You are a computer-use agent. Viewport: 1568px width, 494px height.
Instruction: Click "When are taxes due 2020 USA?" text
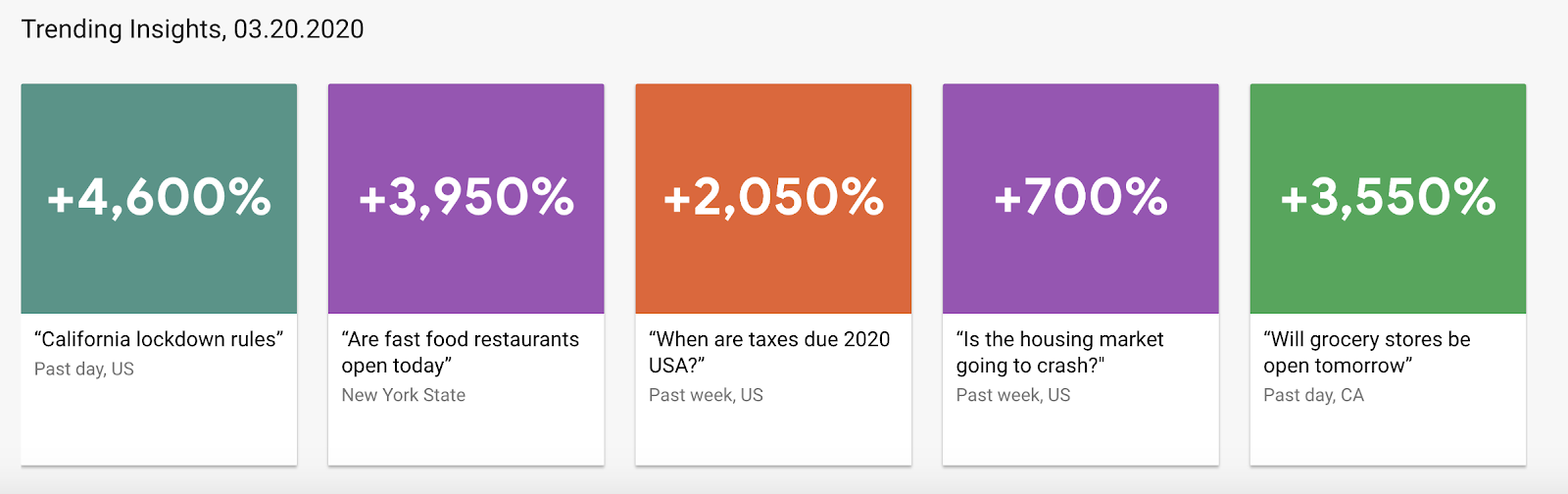(769, 352)
